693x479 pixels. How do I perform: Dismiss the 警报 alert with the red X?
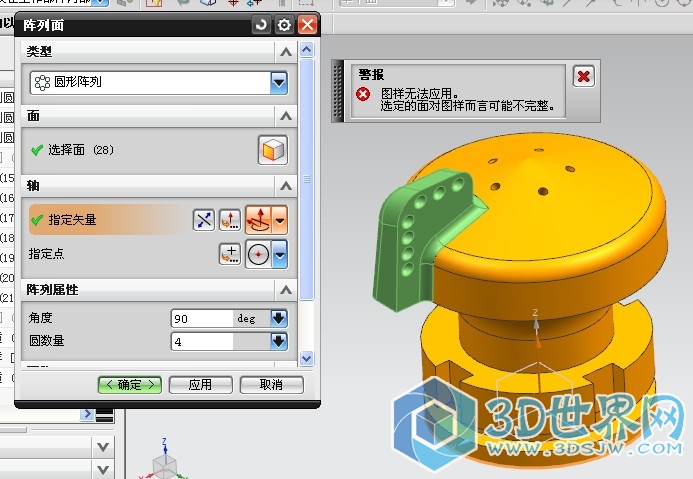coord(583,76)
